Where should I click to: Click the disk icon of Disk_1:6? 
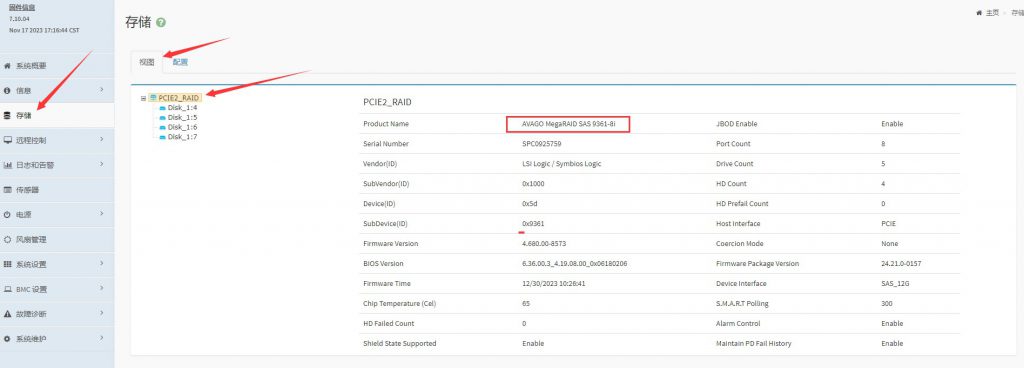coord(163,127)
